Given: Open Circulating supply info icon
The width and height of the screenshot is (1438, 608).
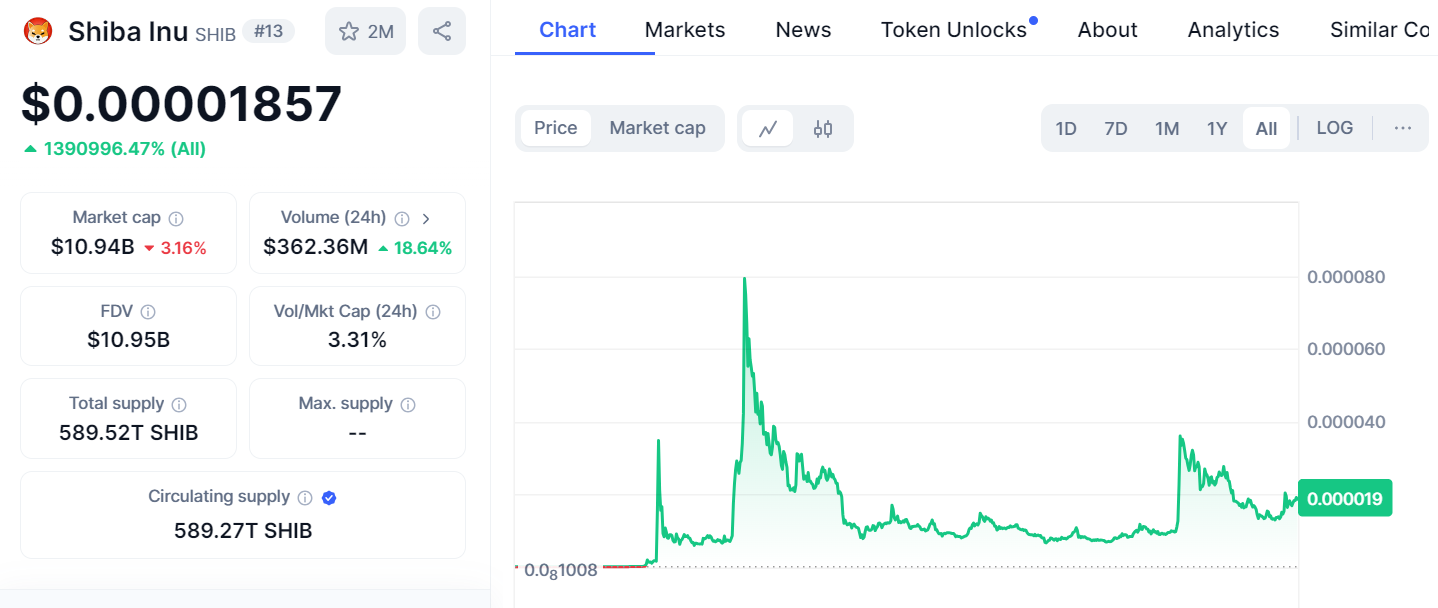Looking at the screenshot, I should click(x=305, y=498).
